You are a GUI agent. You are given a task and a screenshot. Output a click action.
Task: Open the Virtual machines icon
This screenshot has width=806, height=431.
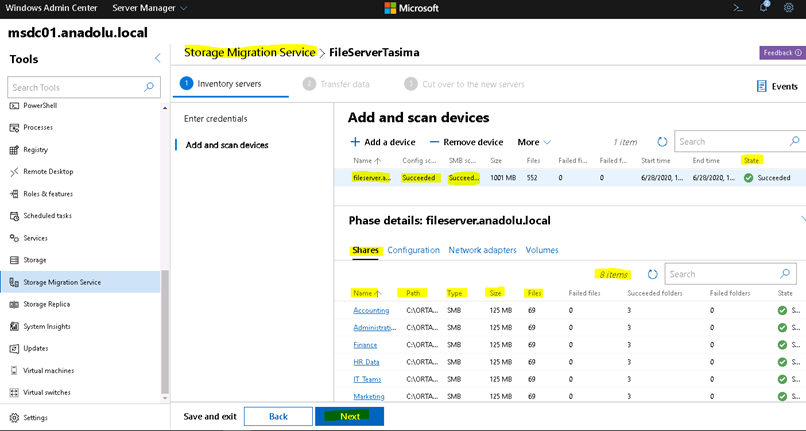tap(14, 371)
